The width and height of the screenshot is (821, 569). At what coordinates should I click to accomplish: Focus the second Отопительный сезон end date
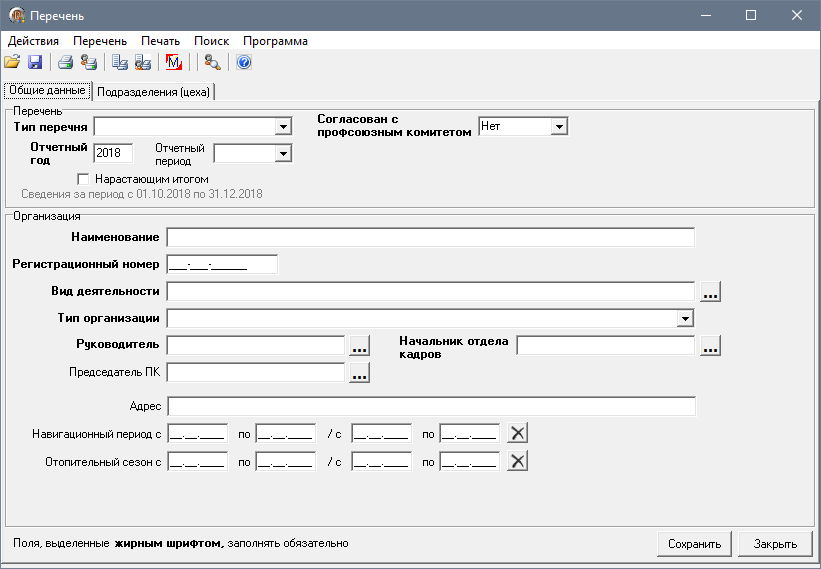(470, 461)
